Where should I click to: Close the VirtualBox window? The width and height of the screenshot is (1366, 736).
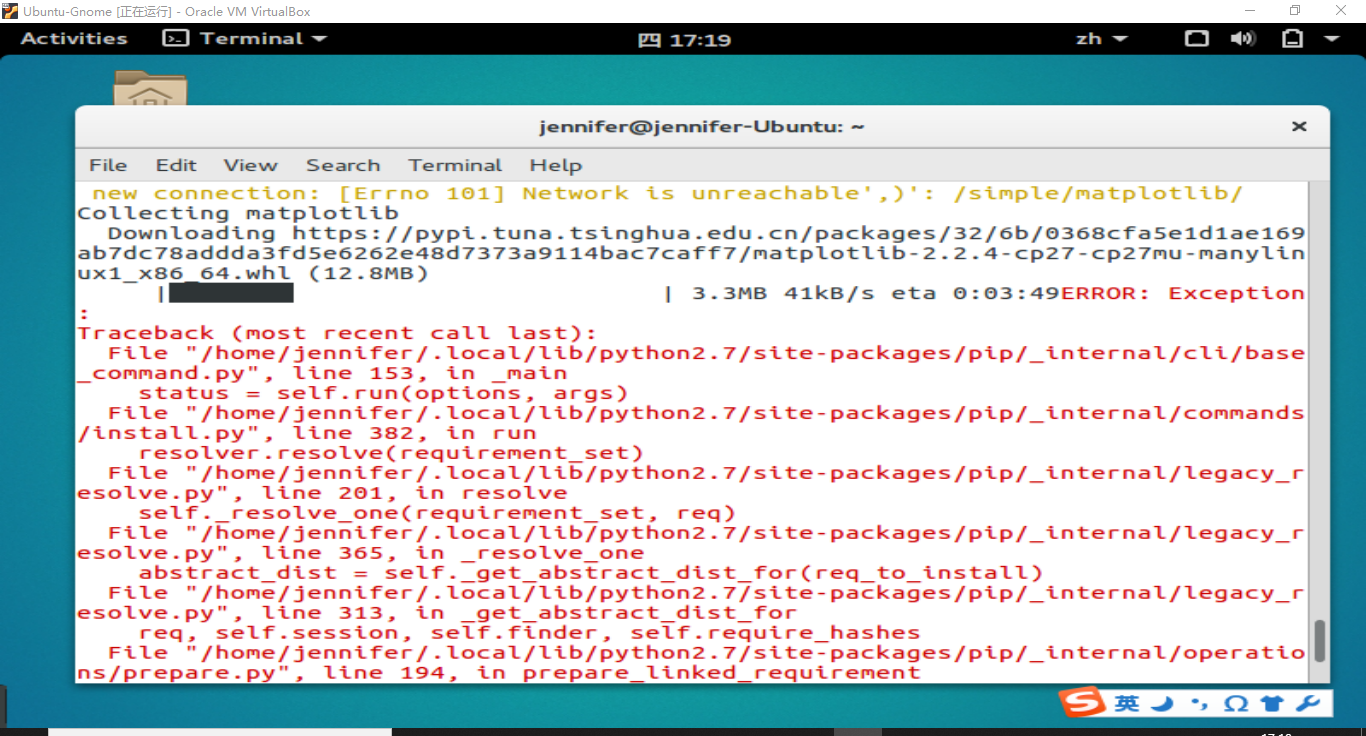[x=1342, y=11]
